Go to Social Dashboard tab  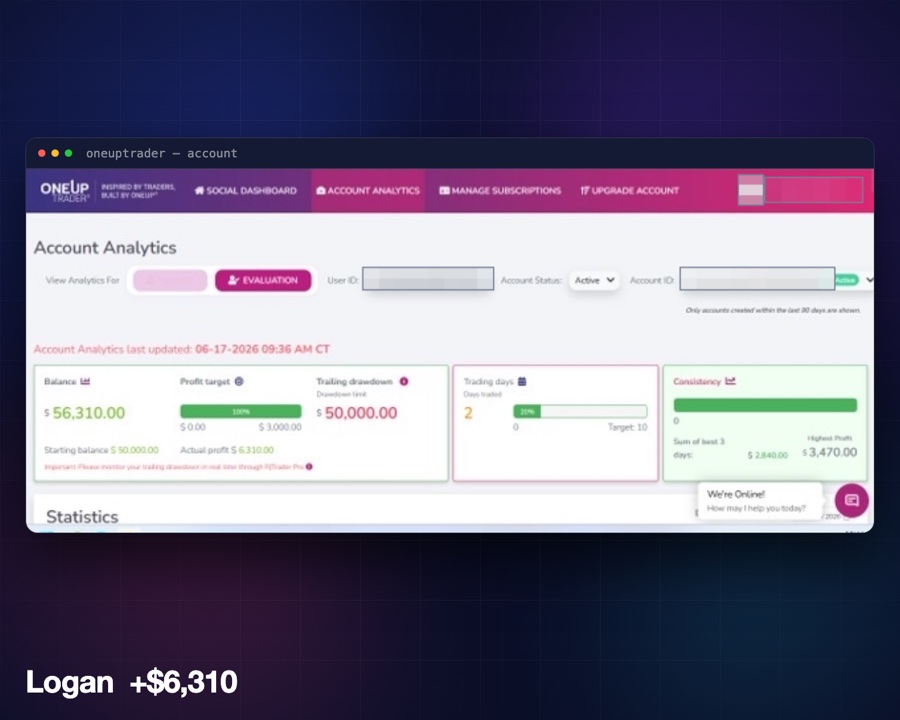tap(246, 191)
